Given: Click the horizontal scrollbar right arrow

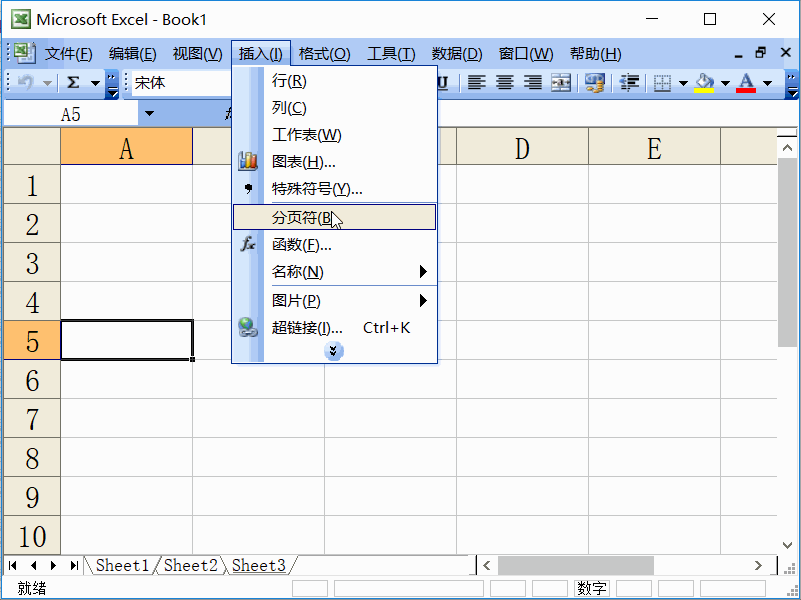Looking at the screenshot, I should pos(758,565).
